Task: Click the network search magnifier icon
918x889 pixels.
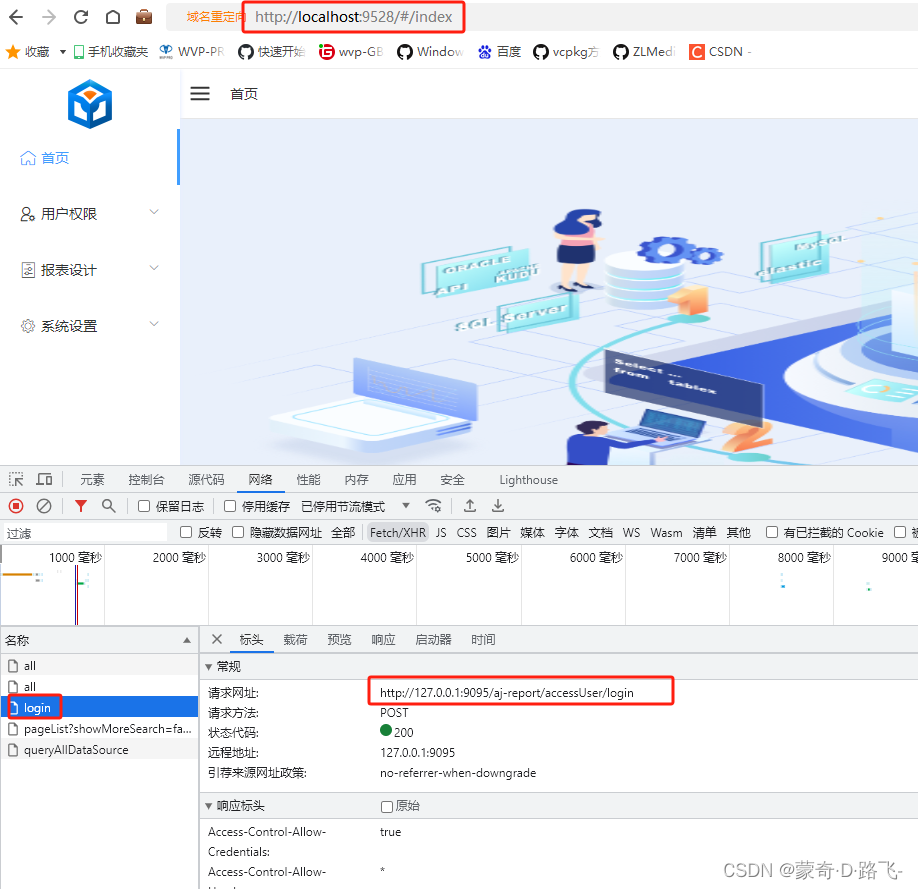Action: point(109,506)
